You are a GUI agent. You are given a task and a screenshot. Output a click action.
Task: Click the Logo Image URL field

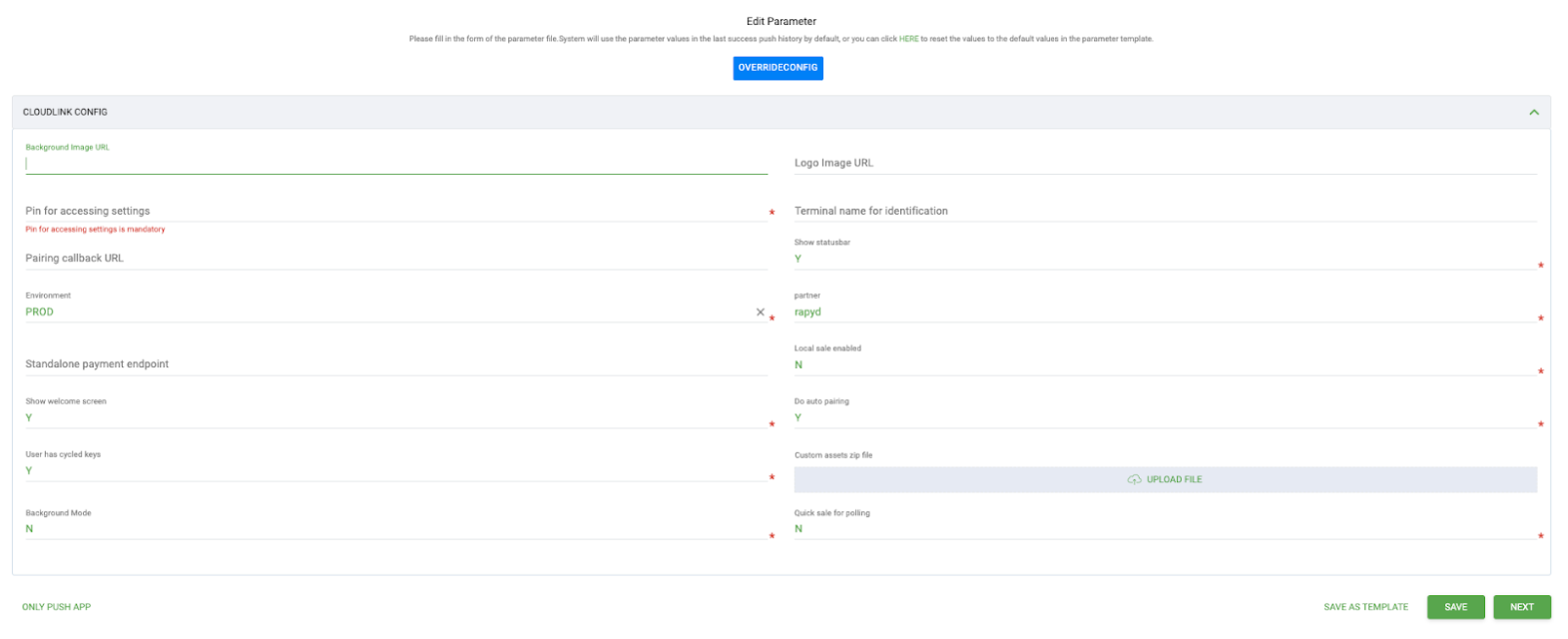[1164, 163]
